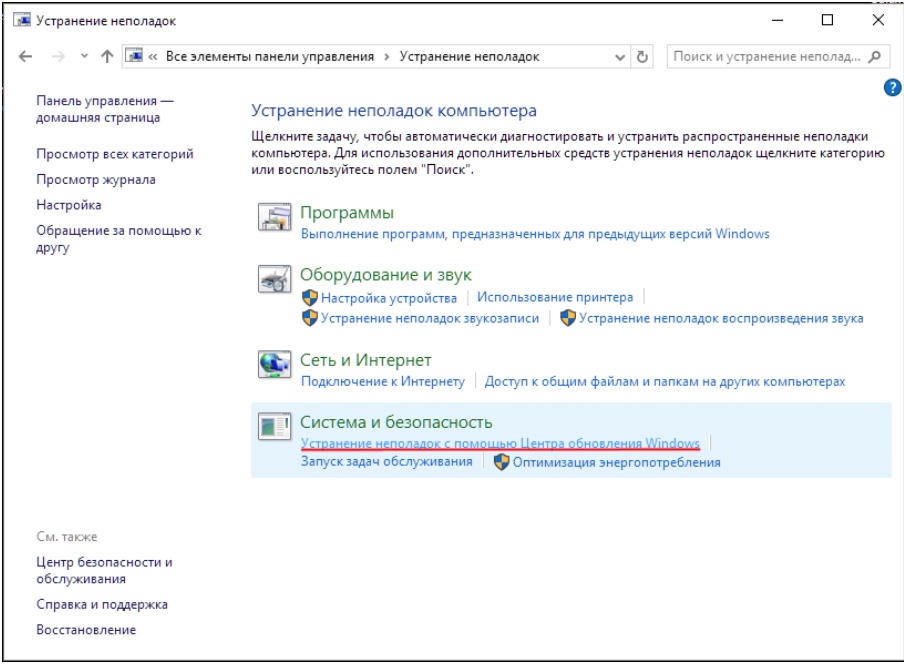Click shield icon beside Настройка устройства
The width and height of the screenshot is (904, 666).
[x=310, y=298]
